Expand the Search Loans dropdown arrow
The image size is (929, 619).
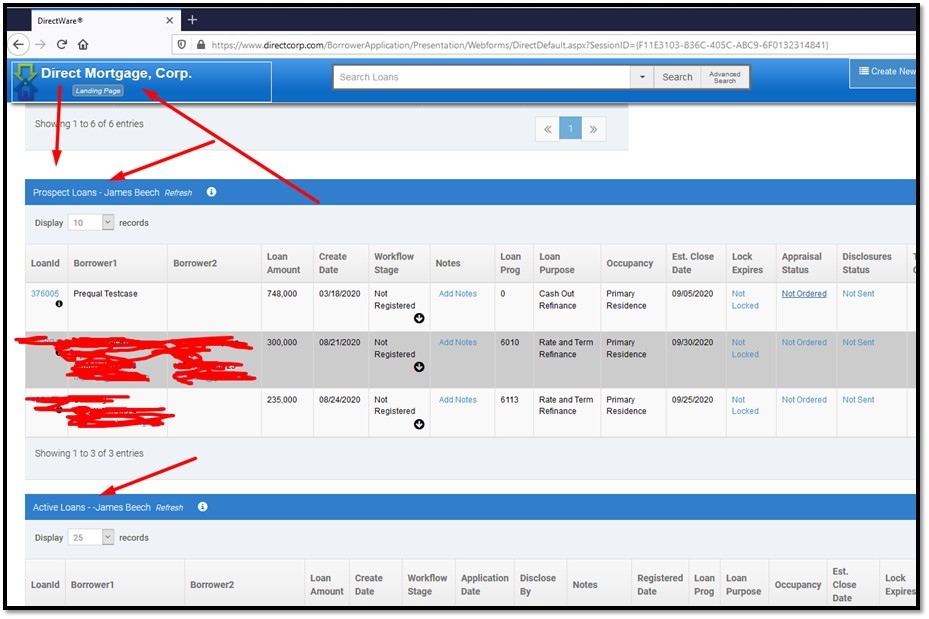coord(642,77)
